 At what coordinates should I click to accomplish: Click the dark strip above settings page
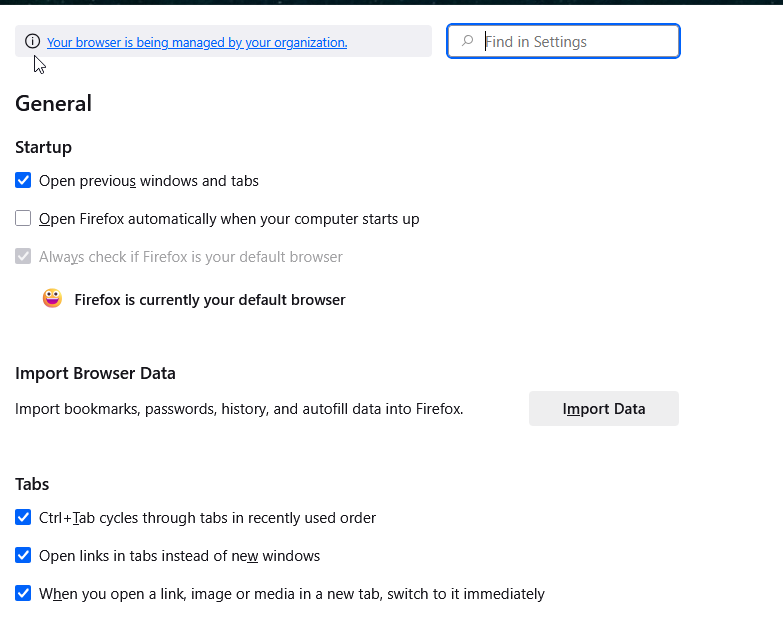[400, 2]
